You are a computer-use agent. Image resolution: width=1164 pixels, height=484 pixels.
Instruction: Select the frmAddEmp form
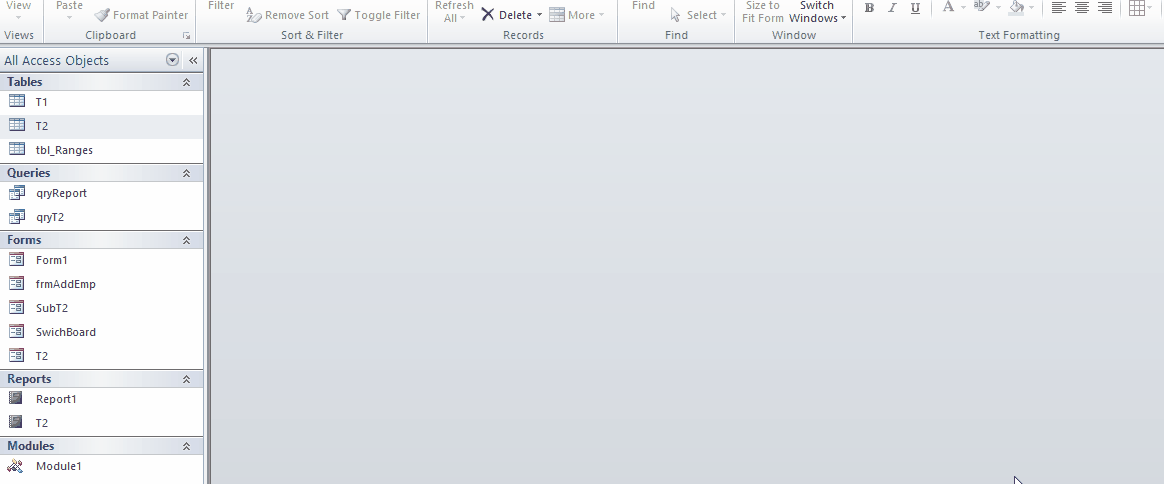tap(101, 284)
